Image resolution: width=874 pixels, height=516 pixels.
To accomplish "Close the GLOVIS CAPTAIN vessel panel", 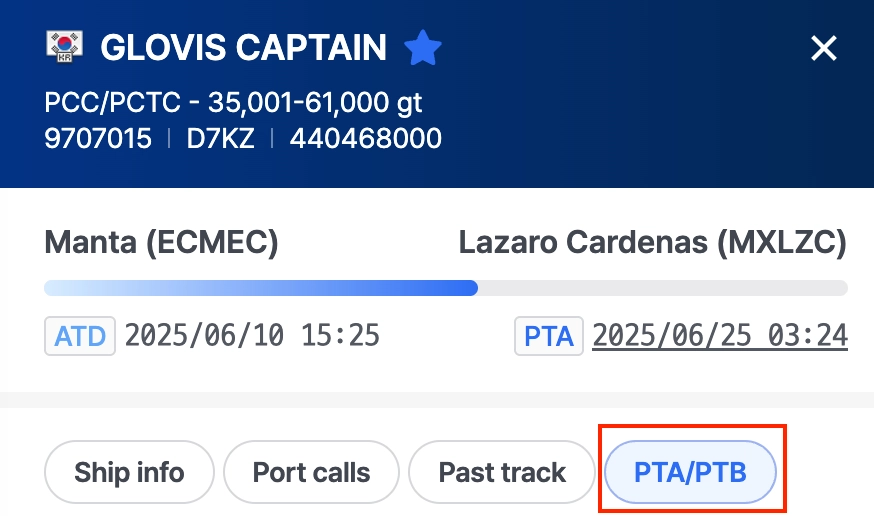I will tap(823, 48).
